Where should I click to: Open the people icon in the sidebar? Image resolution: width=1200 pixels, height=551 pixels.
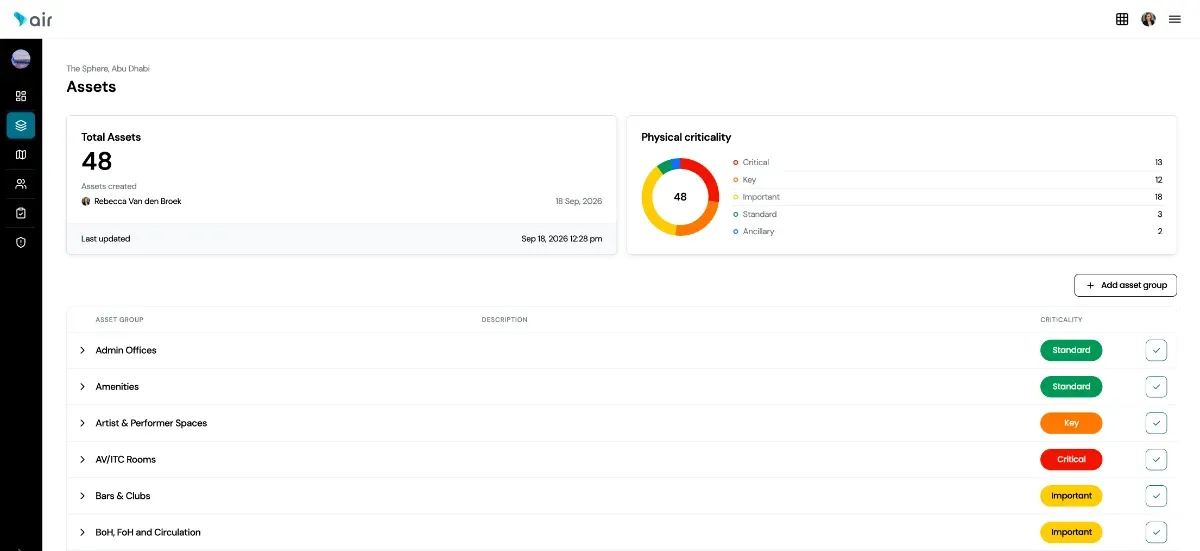pos(21,184)
